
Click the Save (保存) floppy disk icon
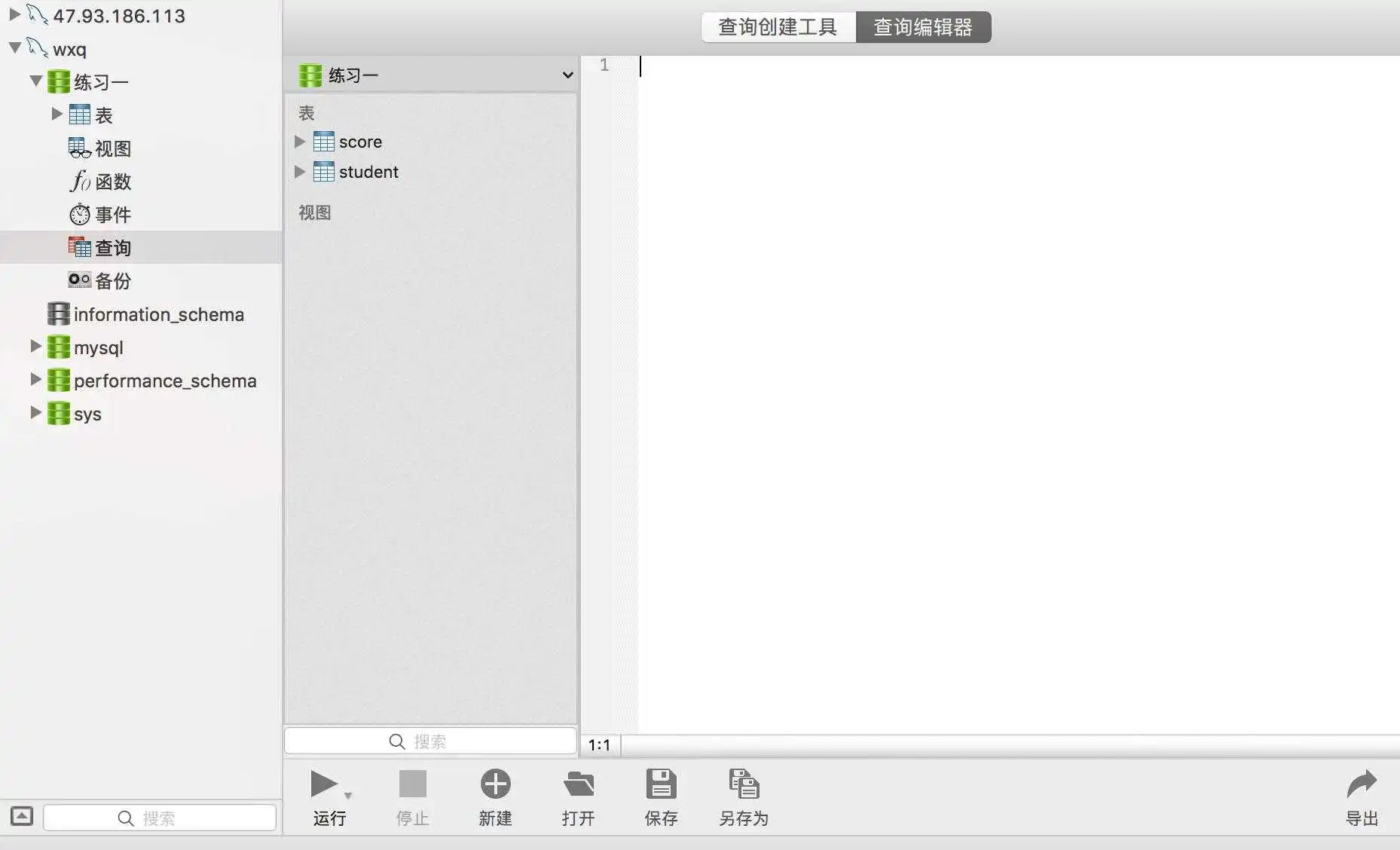661,784
